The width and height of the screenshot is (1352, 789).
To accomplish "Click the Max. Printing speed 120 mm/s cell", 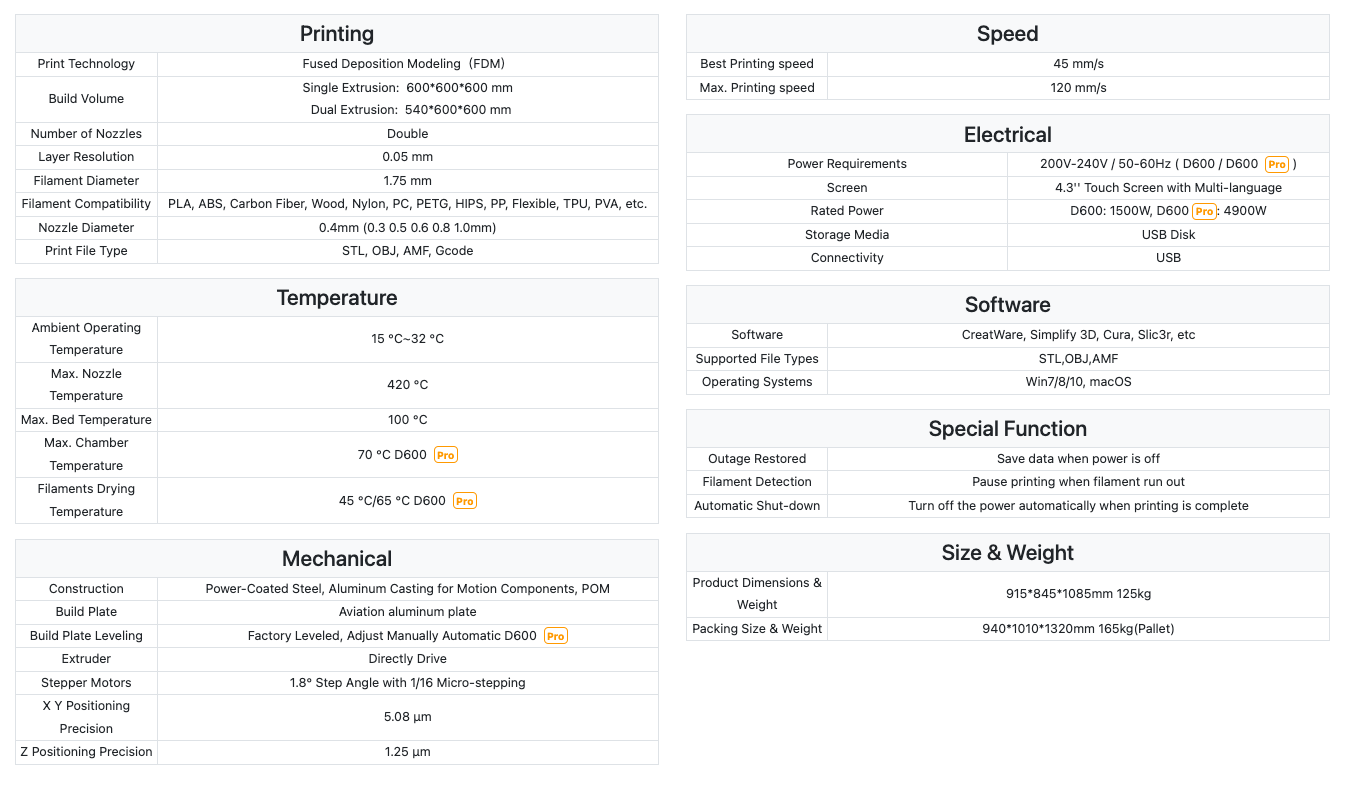I will pyautogui.click(x=1079, y=88).
